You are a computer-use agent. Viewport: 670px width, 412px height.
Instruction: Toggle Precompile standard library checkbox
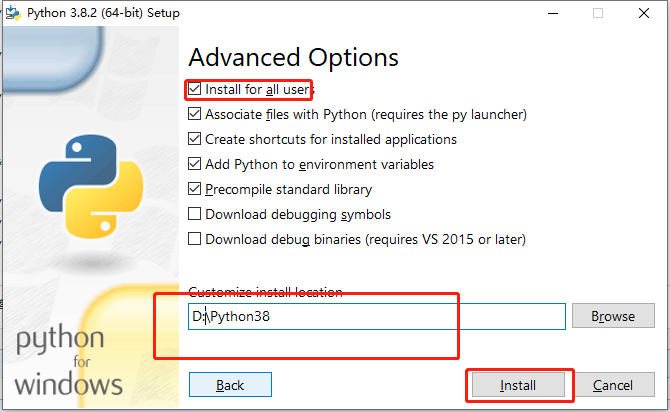(194, 189)
